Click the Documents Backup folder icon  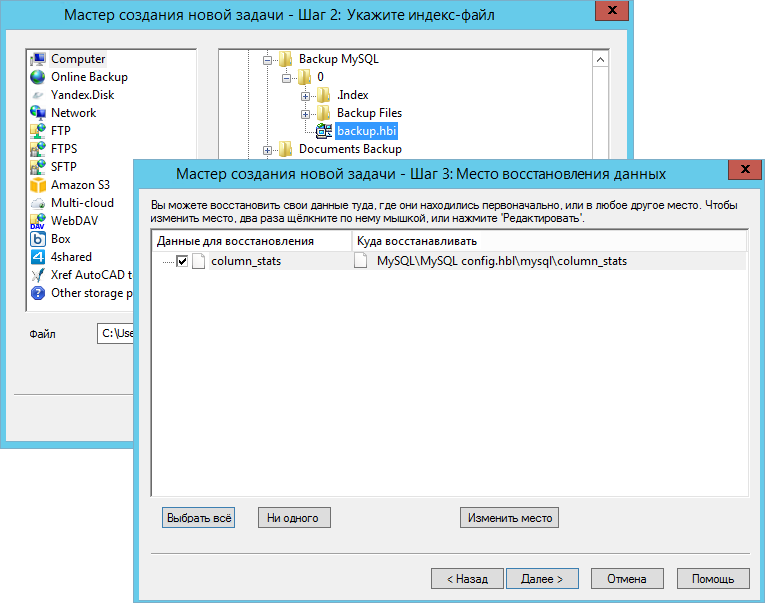286,149
